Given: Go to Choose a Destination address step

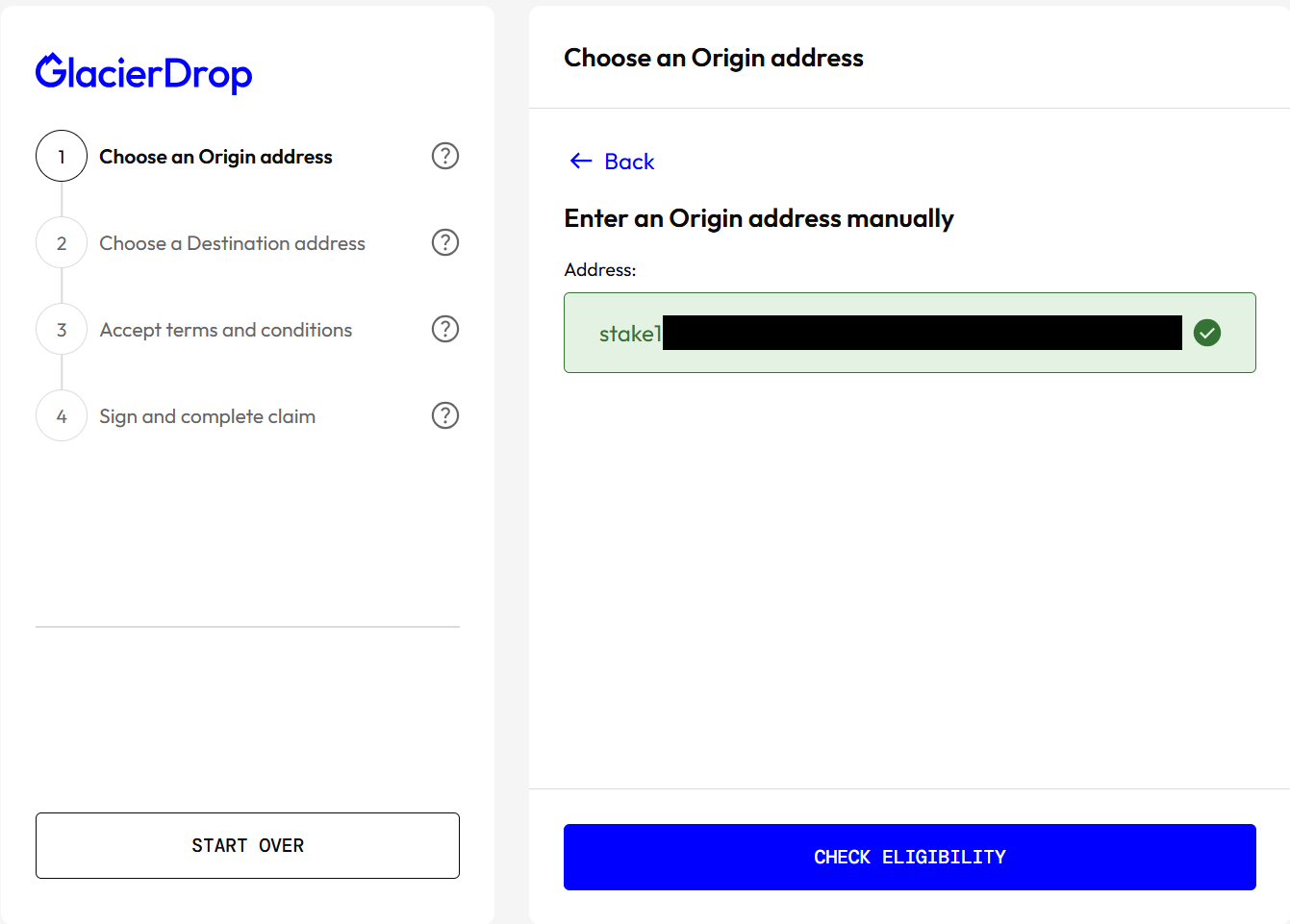Looking at the screenshot, I should (232, 243).
